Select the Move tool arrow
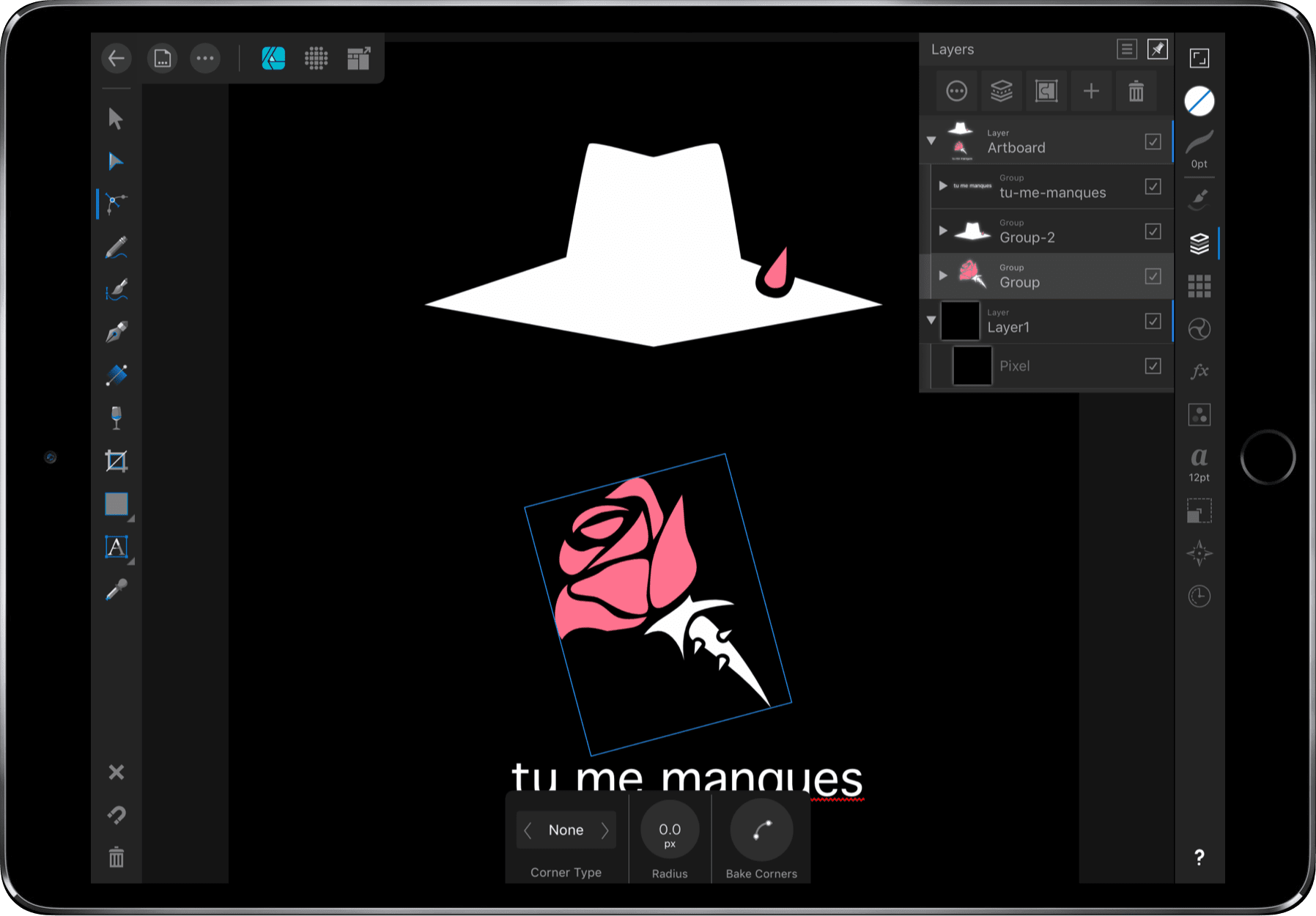1316x916 pixels. click(115, 119)
